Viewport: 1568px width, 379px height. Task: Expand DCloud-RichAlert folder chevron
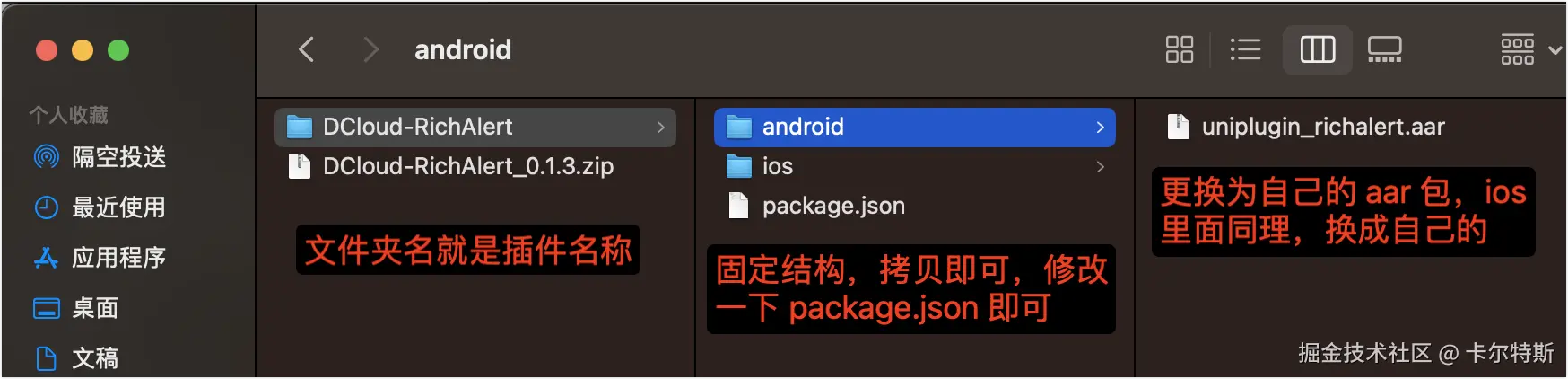point(661,128)
